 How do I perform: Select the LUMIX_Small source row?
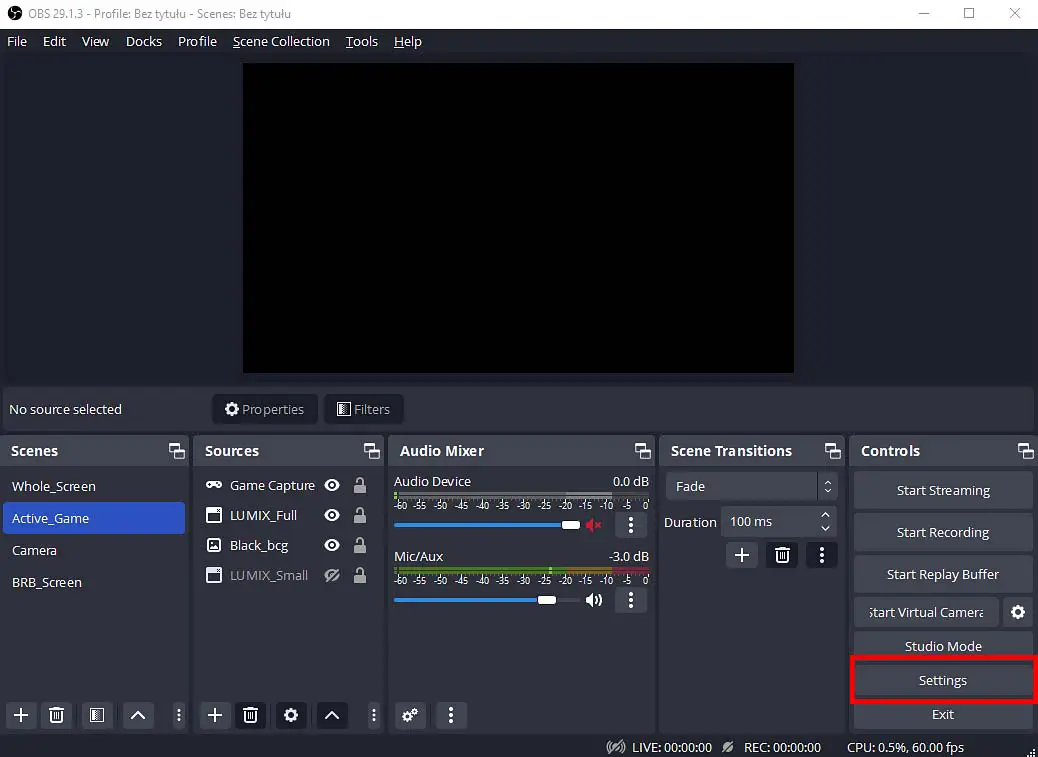pyautogui.click(x=288, y=575)
